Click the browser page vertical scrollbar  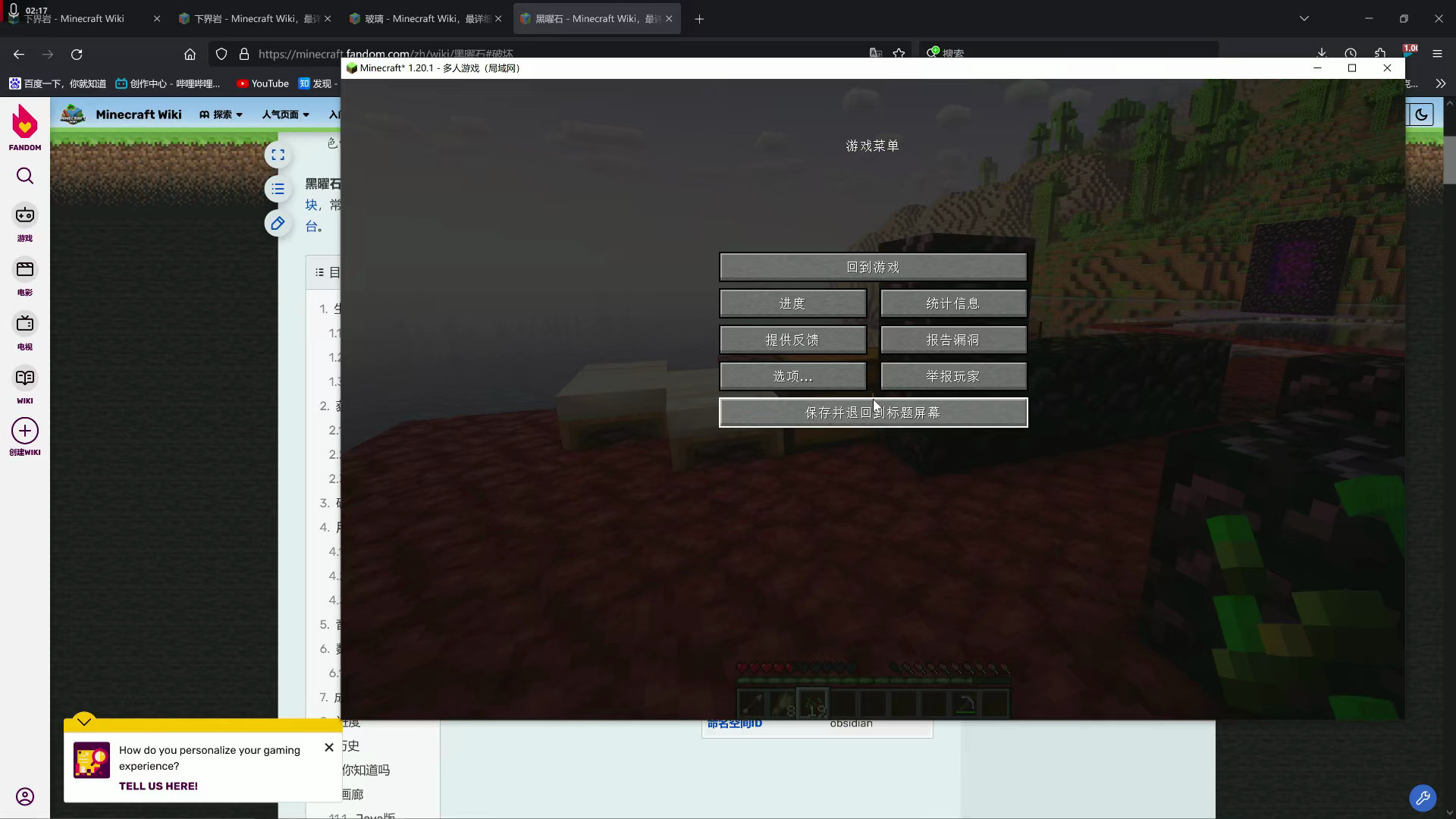tap(1449, 159)
